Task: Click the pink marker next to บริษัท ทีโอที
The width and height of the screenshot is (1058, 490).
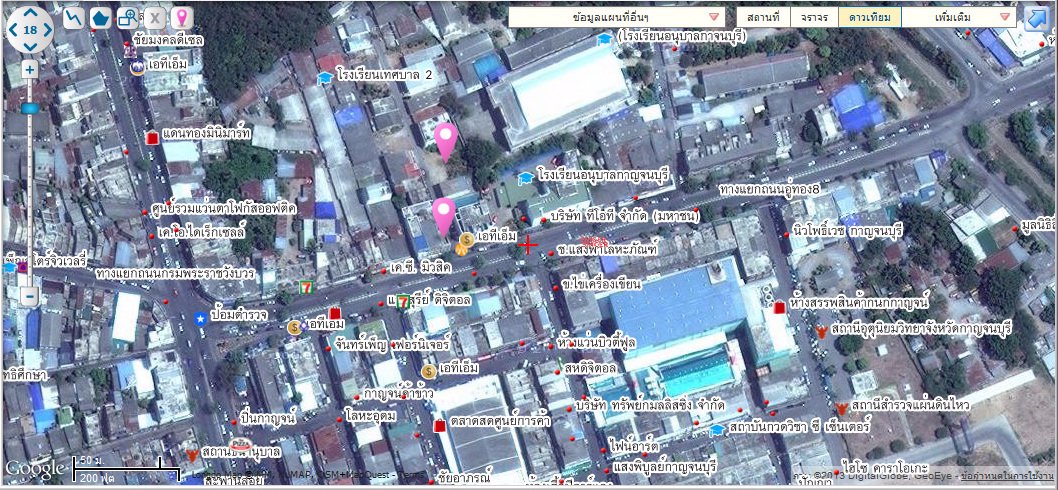Action: [x=443, y=216]
